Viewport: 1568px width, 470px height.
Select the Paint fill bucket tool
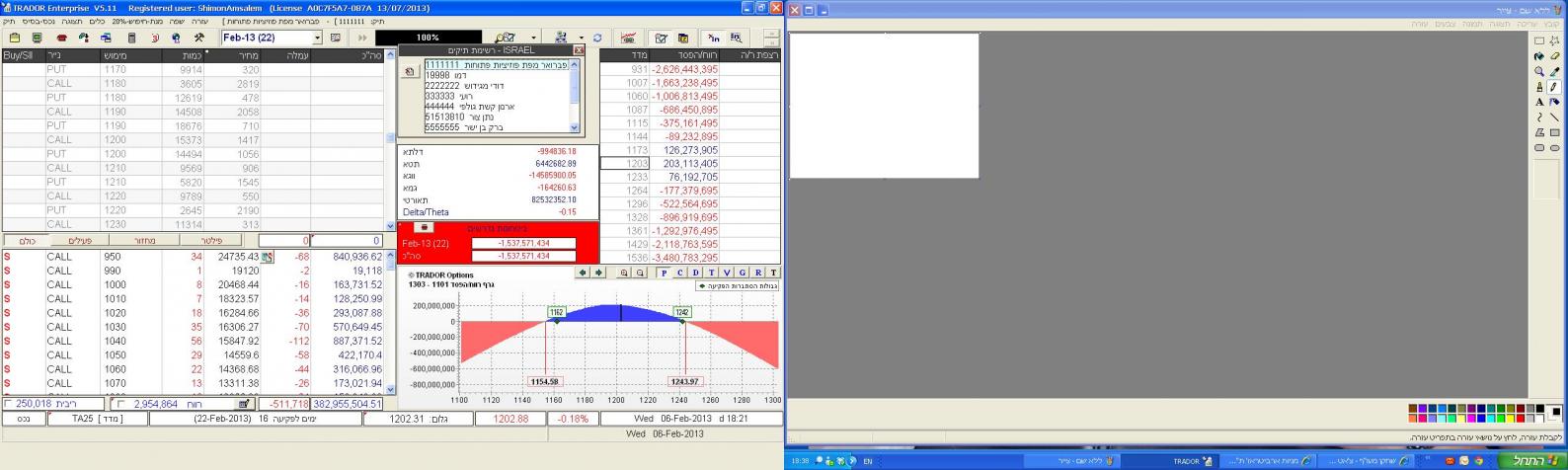click(x=1538, y=56)
